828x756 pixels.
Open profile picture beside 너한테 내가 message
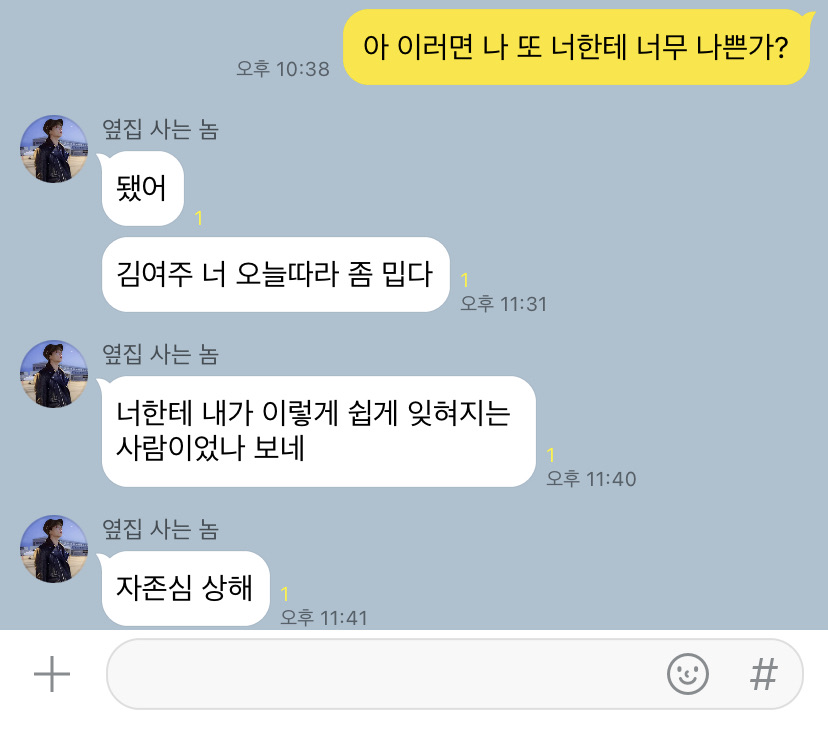(54, 374)
